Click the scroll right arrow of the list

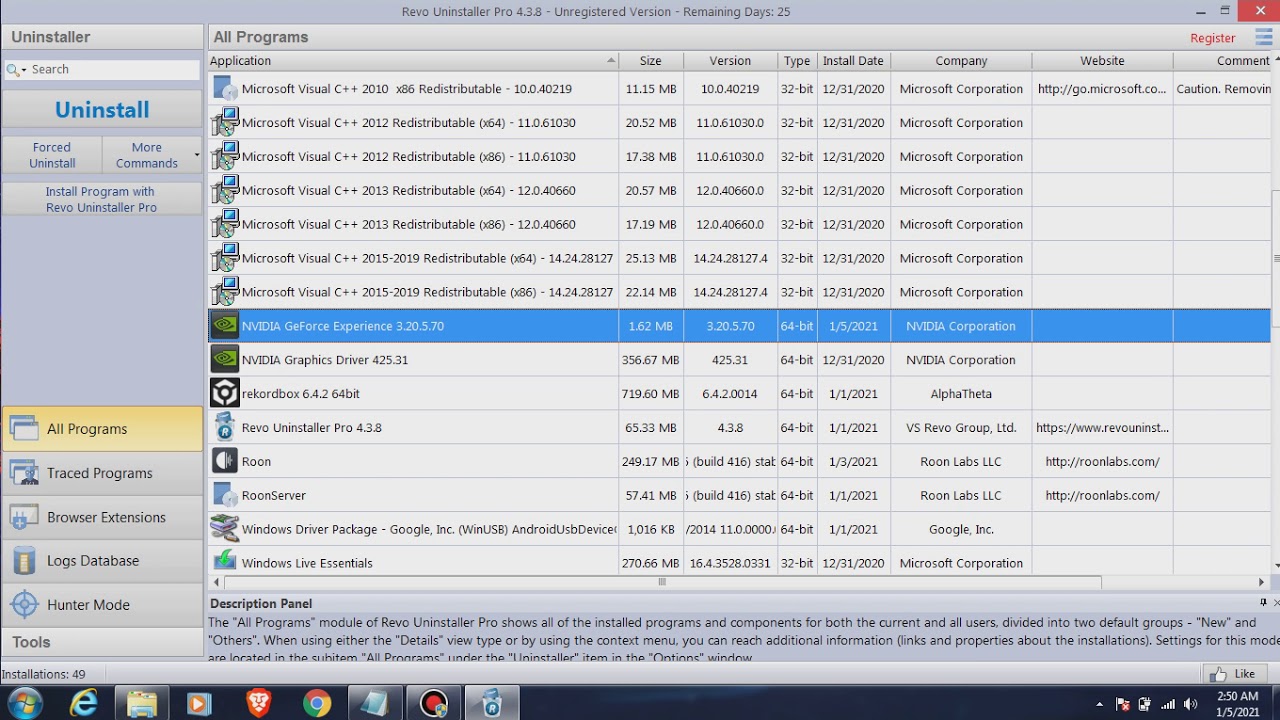(x=1261, y=582)
